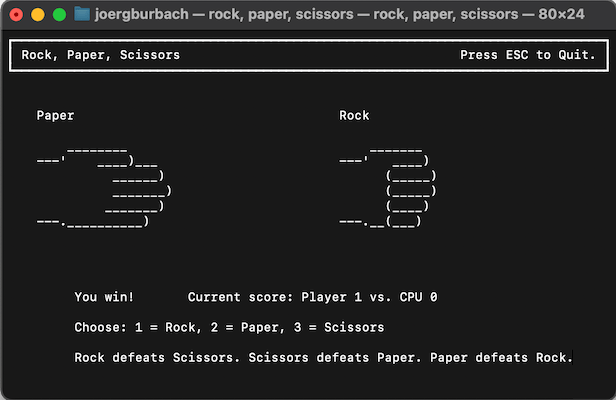Click the blue folder icon in title bar
Image resolution: width=616 pixels, height=400 pixels.
[82, 15]
